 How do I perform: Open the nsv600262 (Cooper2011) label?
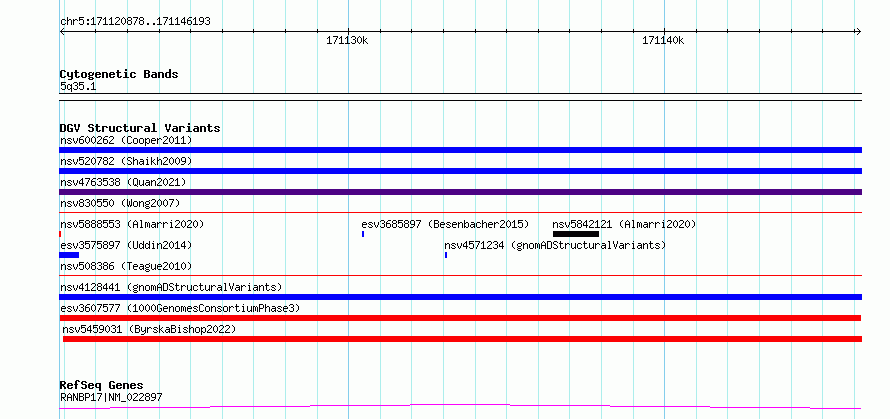126,140
